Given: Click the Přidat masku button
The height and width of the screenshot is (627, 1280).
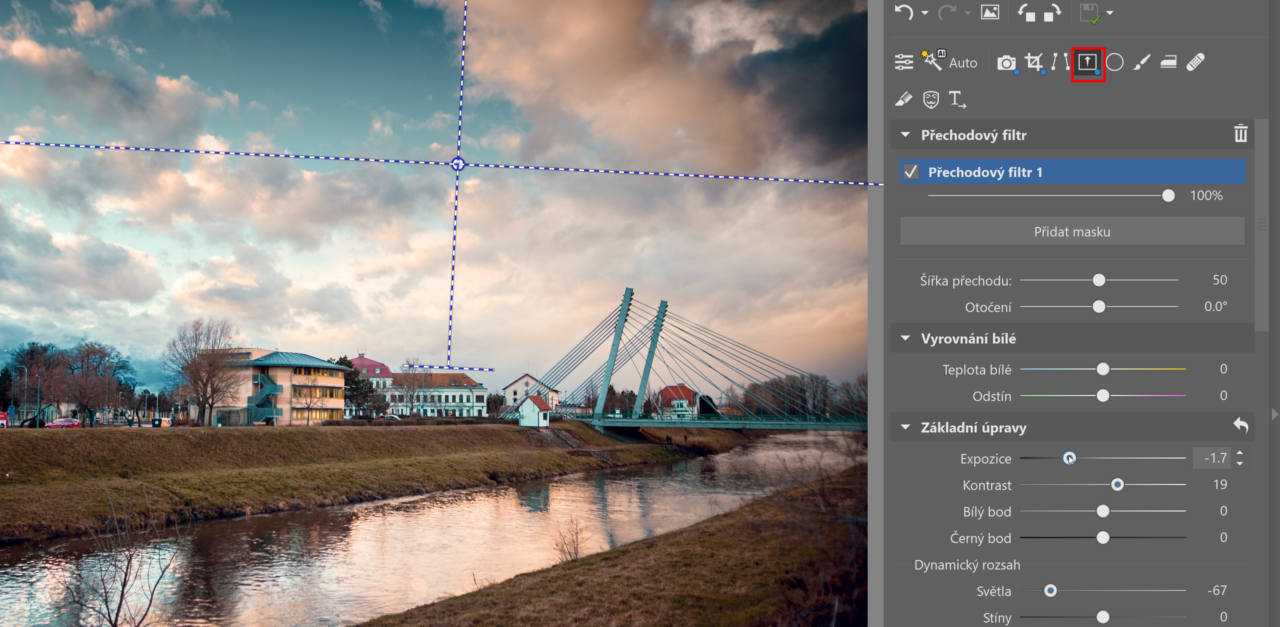Looking at the screenshot, I should point(1072,231).
